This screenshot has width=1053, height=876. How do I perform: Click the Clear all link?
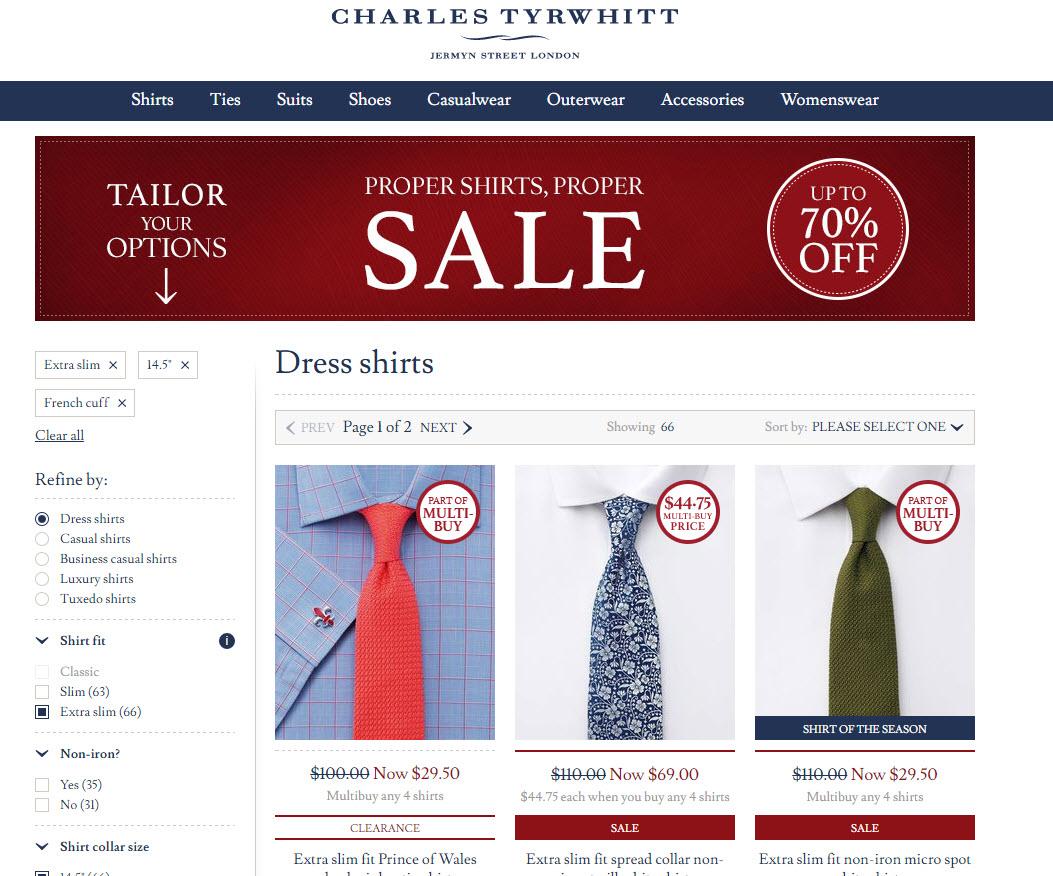(x=59, y=435)
